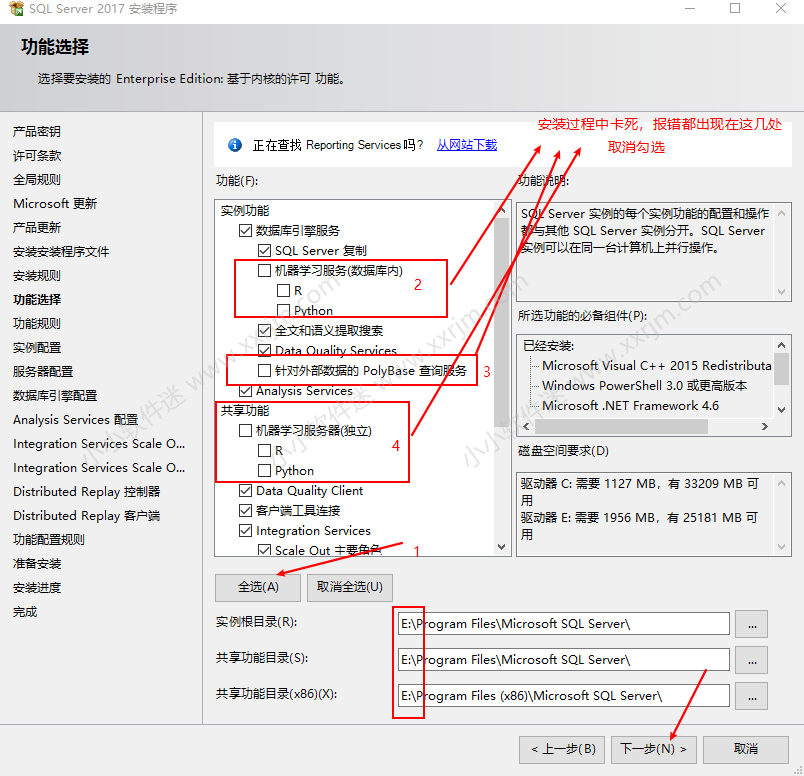Maximize the SQL Server 2017 setup window
Image resolution: width=804 pixels, height=776 pixels.
[x=735, y=8]
